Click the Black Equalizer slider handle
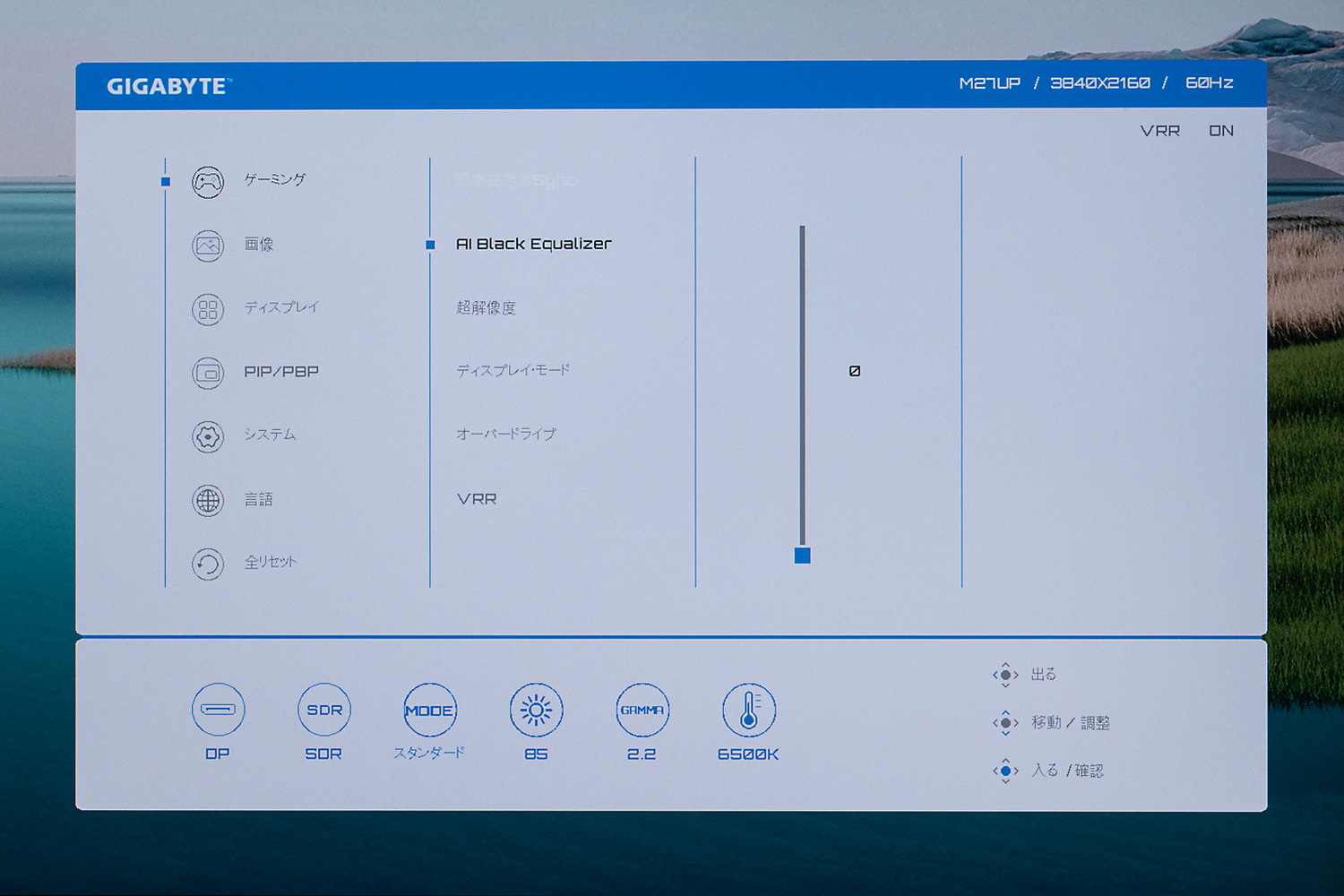This screenshot has height=896, width=1344. (x=803, y=556)
